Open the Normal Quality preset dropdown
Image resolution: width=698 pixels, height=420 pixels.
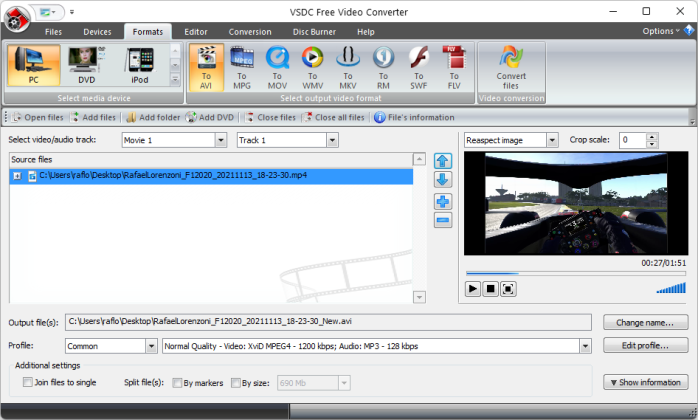tap(585, 346)
